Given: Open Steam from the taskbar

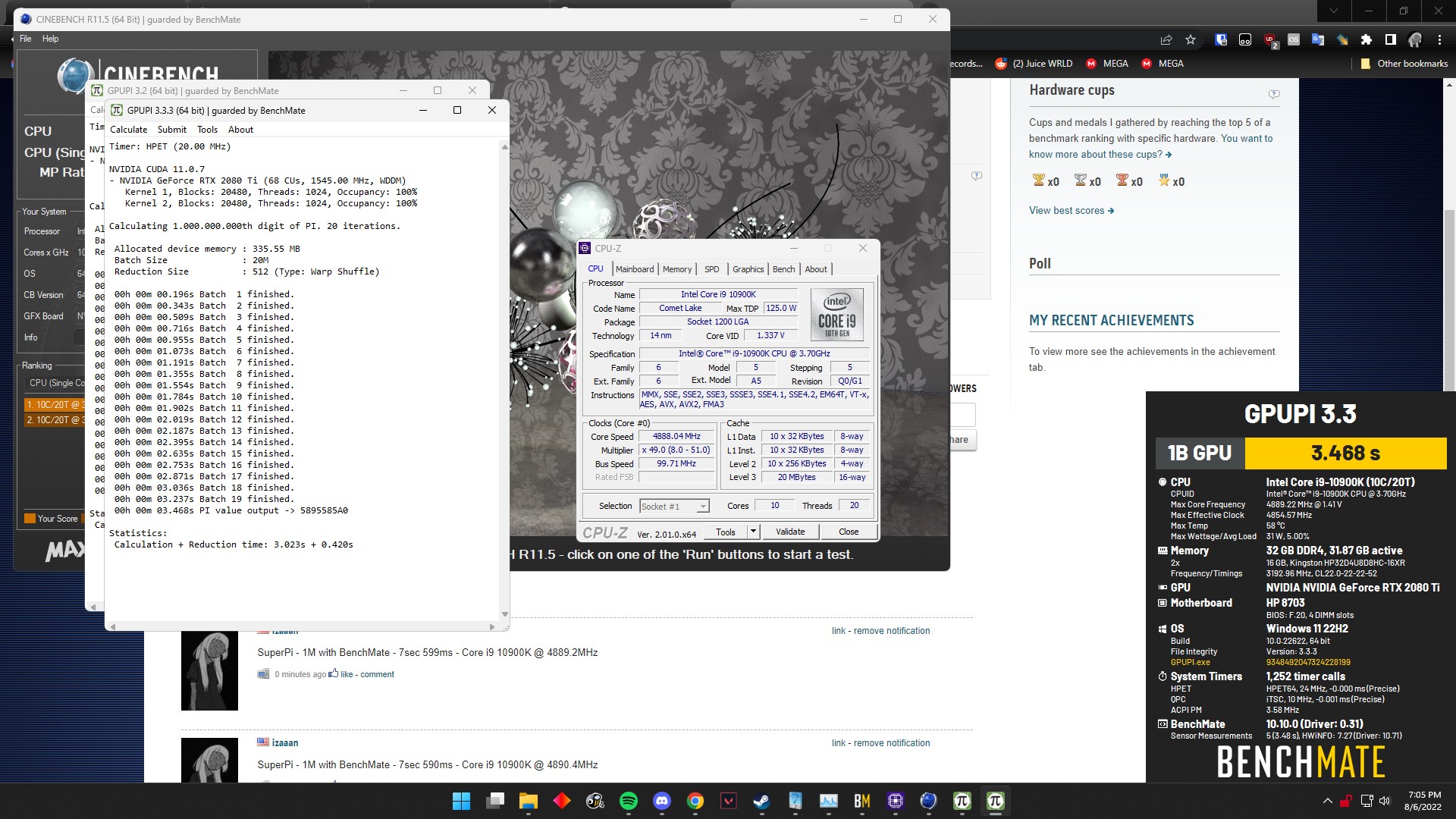Looking at the screenshot, I should pyautogui.click(x=761, y=801).
